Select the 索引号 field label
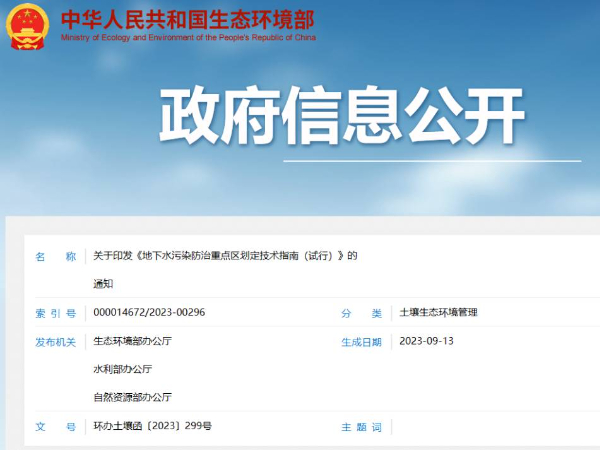 (x=55, y=313)
